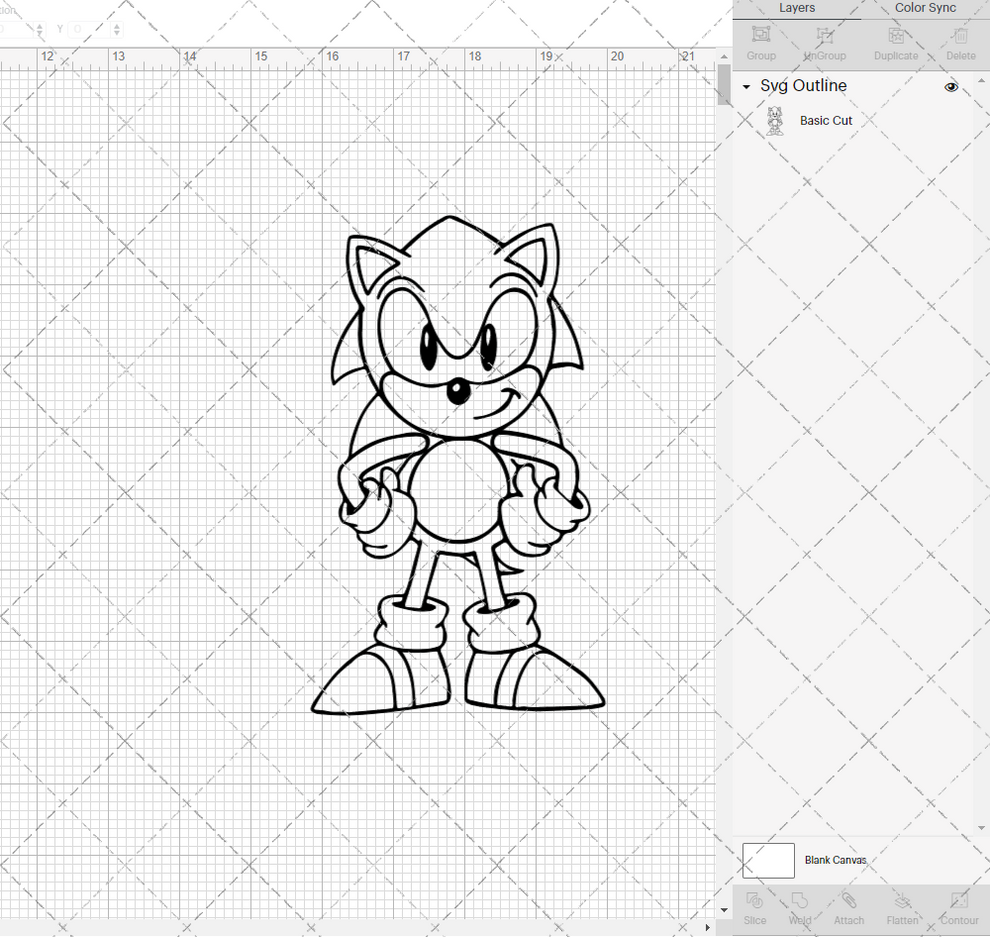Screen dimensions: 990x937
Task: Select the Slice tool
Action: point(755,908)
